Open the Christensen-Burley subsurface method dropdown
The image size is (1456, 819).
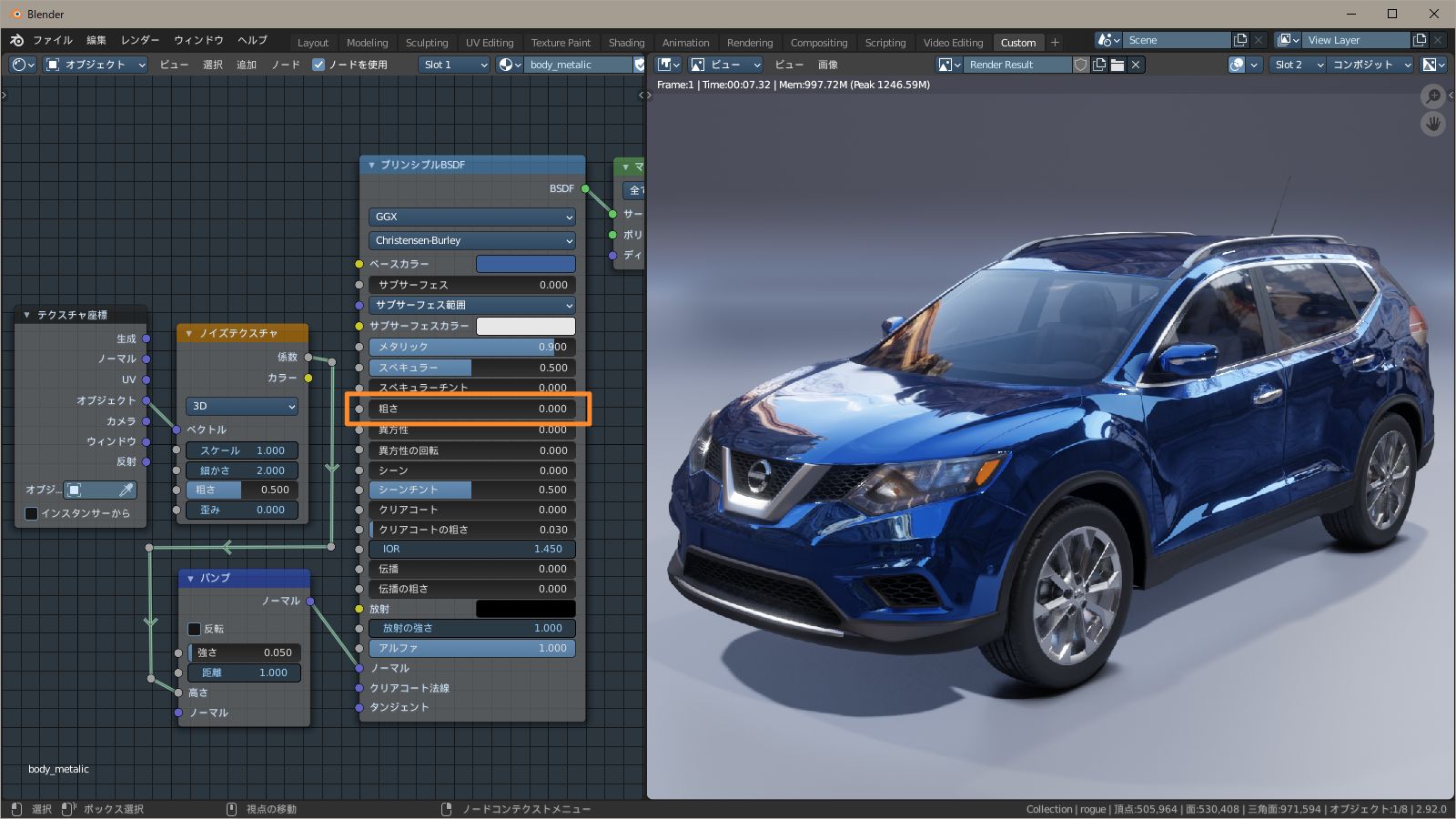(472, 240)
